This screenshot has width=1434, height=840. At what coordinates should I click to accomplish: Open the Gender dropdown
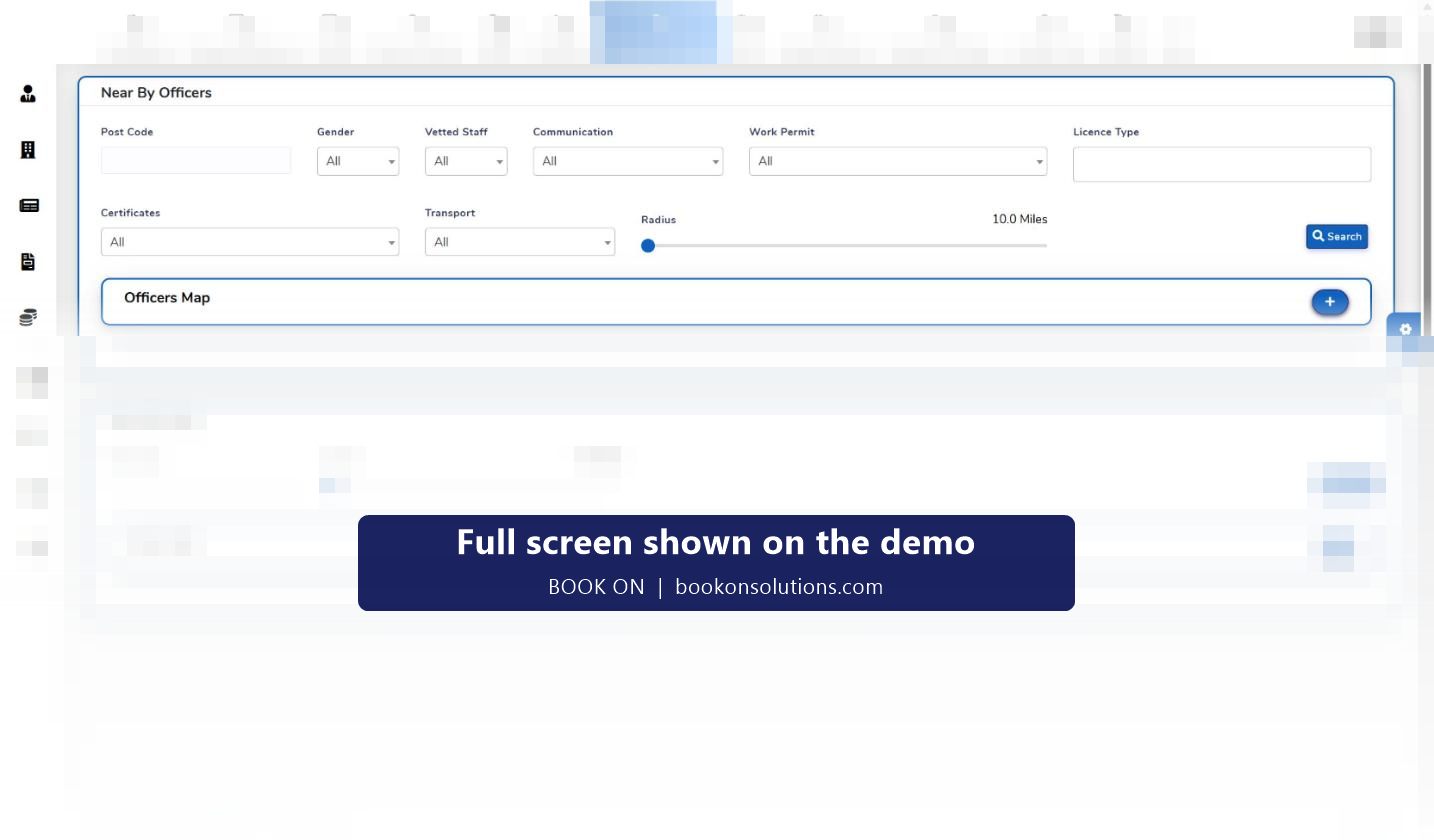click(x=358, y=161)
